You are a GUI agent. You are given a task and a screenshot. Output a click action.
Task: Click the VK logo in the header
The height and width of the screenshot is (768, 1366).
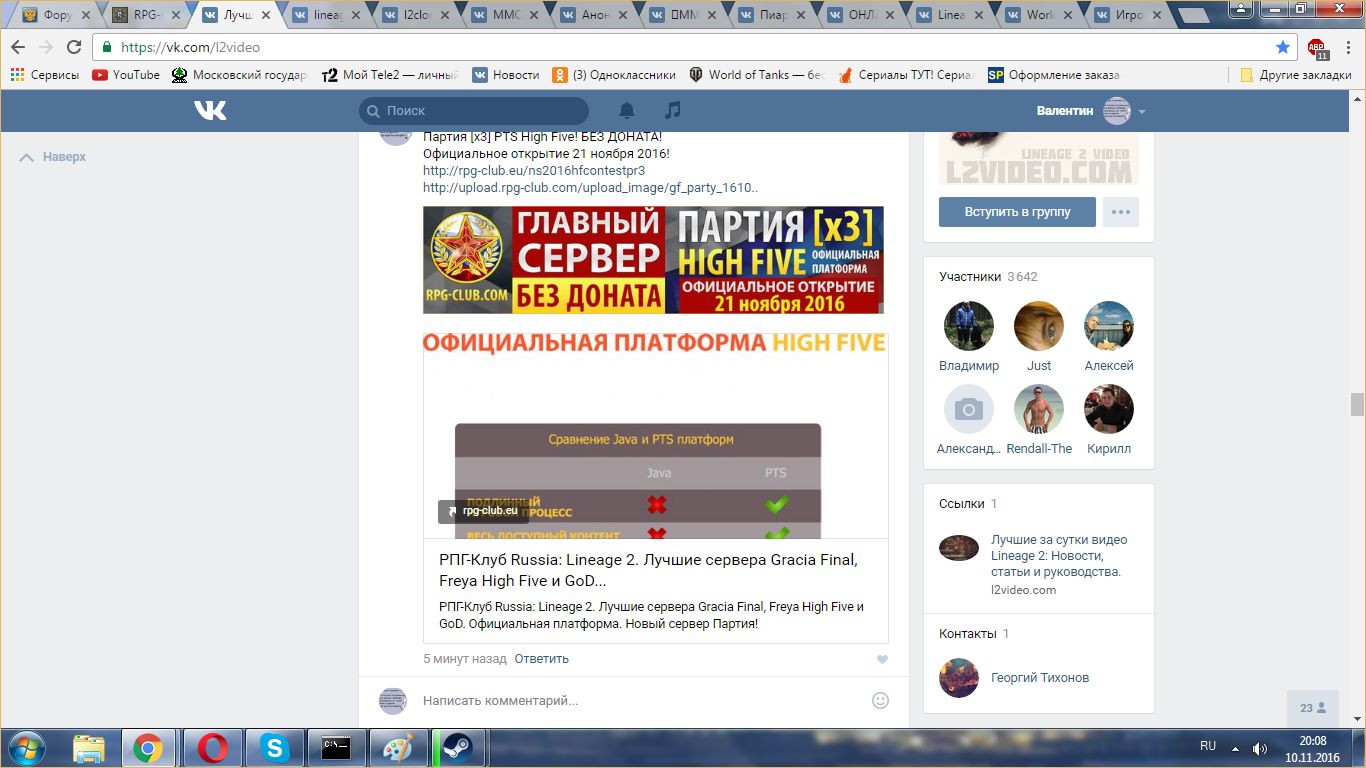click(210, 110)
